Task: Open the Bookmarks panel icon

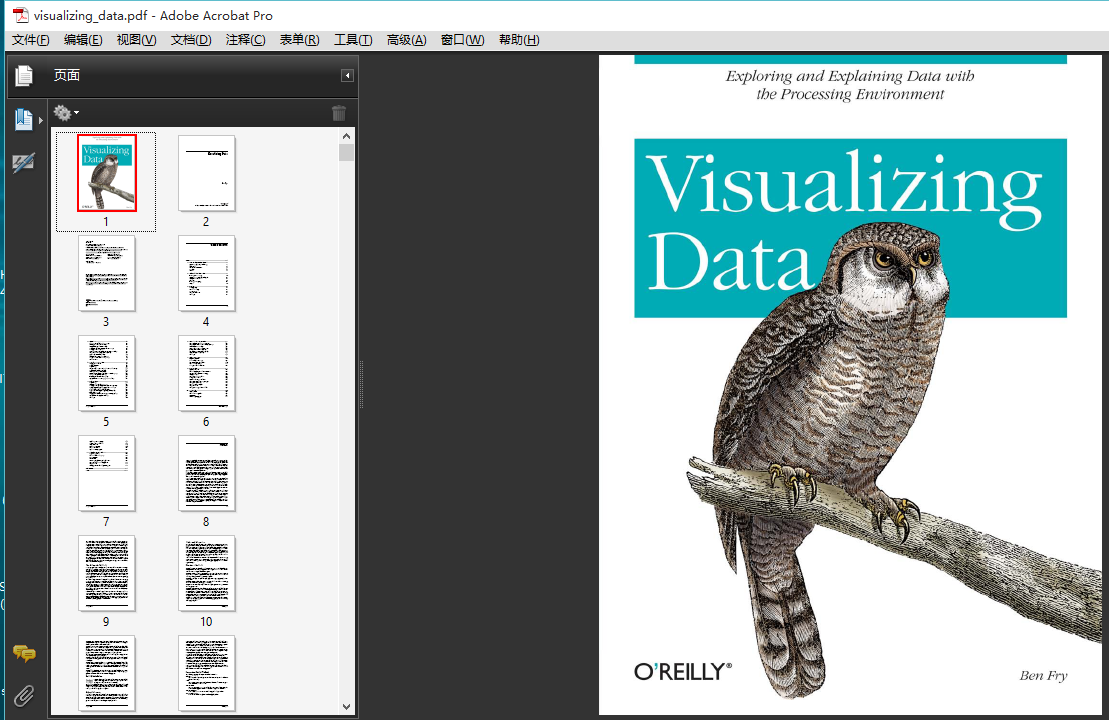Action: [x=23, y=120]
